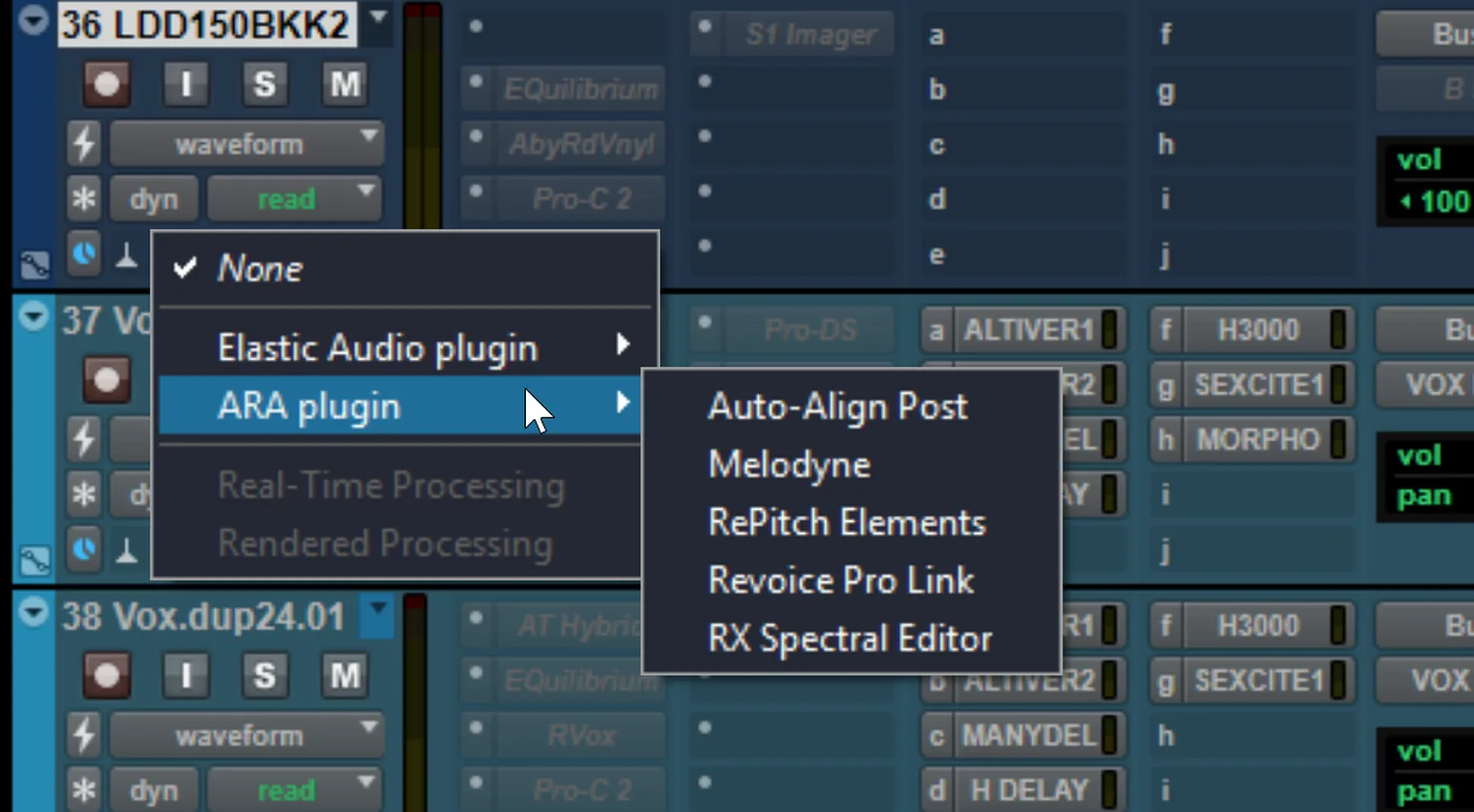The image size is (1474, 812).
Task: Choose RX Spectral Editor ARA plugin
Action: tap(851, 638)
